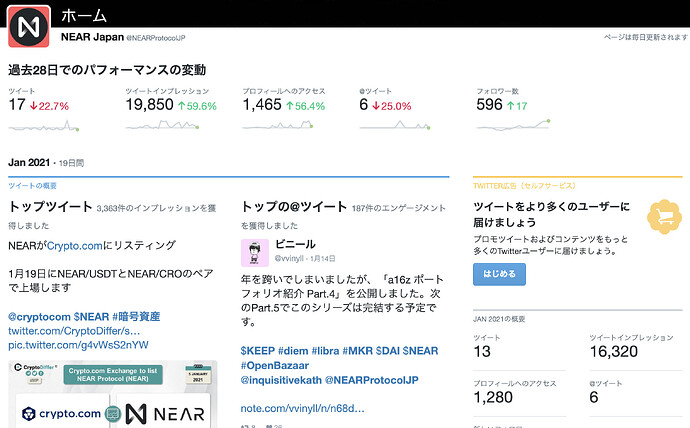The height and width of the screenshot is (428, 690).
Task: Click the JAN 2021の概要 label
Action: [499, 319]
